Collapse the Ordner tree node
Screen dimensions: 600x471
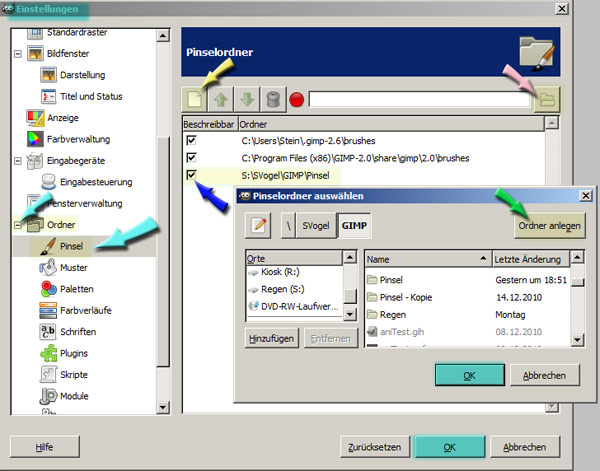click(x=18, y=225)
